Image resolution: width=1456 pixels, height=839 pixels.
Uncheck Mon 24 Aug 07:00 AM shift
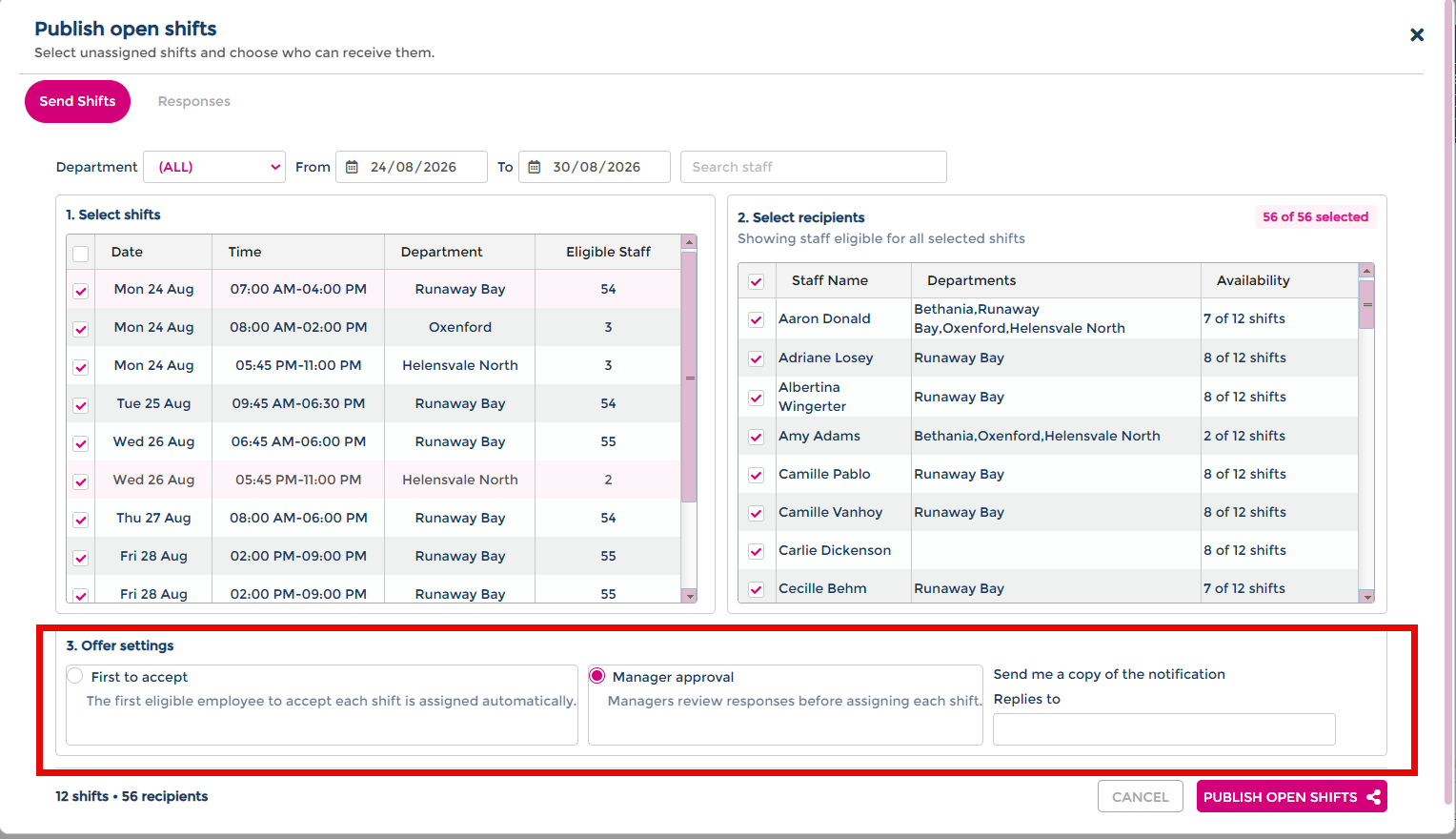coord(81,291)
